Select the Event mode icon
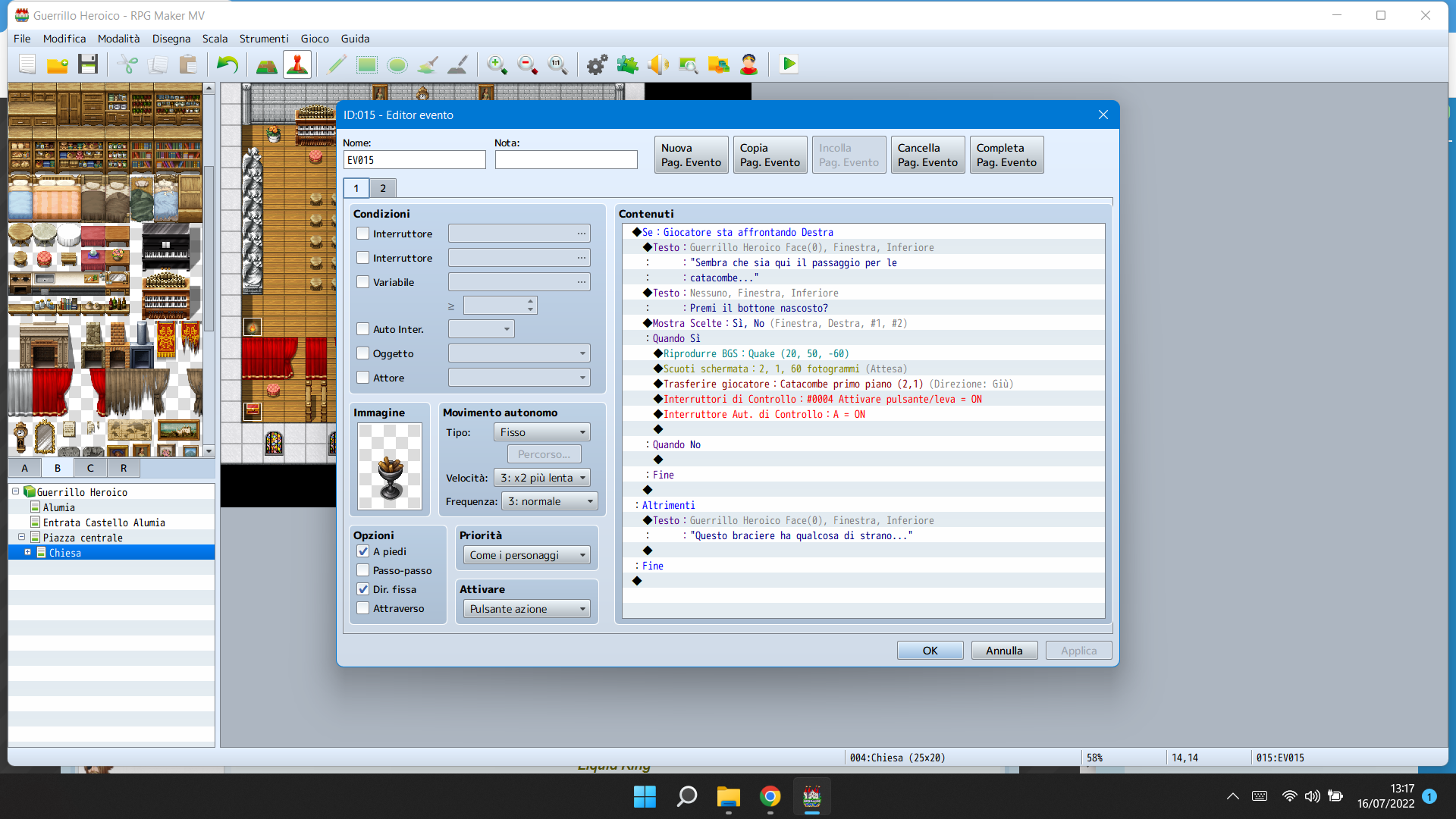 [x=297, y=64]
